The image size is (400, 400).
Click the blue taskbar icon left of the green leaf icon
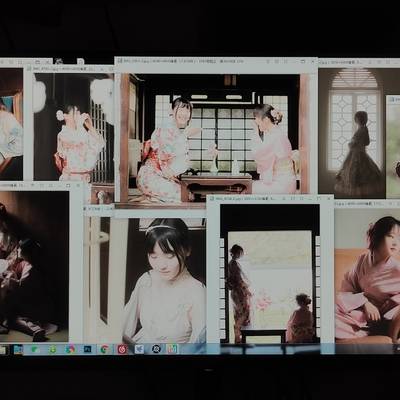(18, 349)
